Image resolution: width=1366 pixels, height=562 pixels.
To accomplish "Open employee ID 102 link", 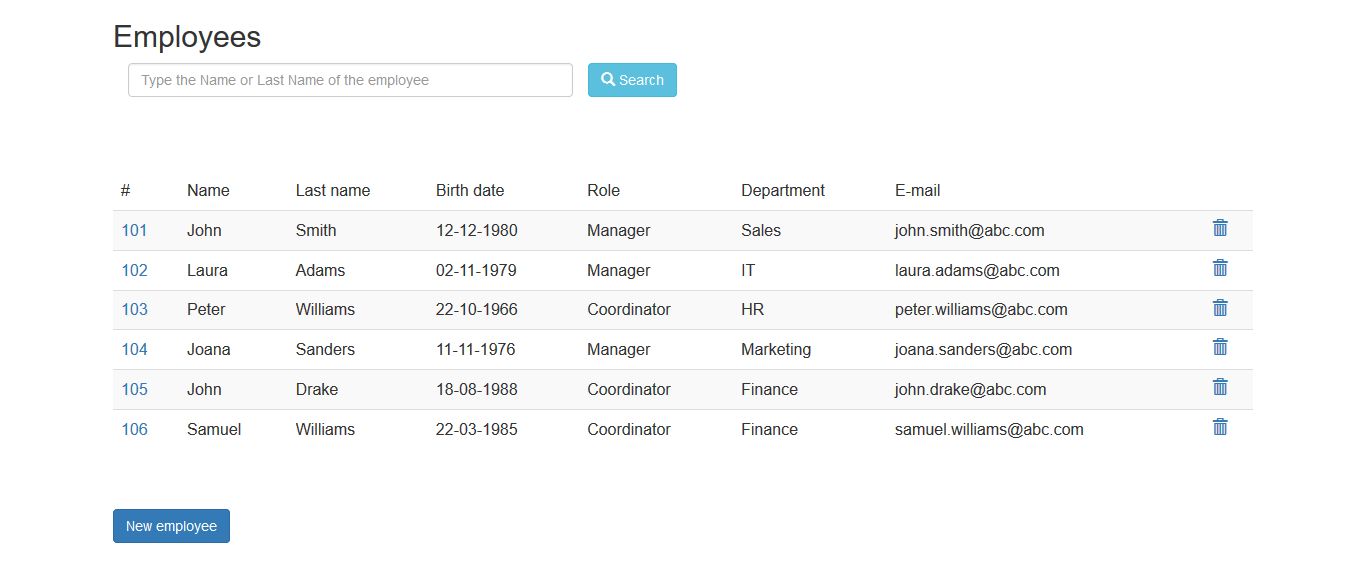I will click(134, 270).
